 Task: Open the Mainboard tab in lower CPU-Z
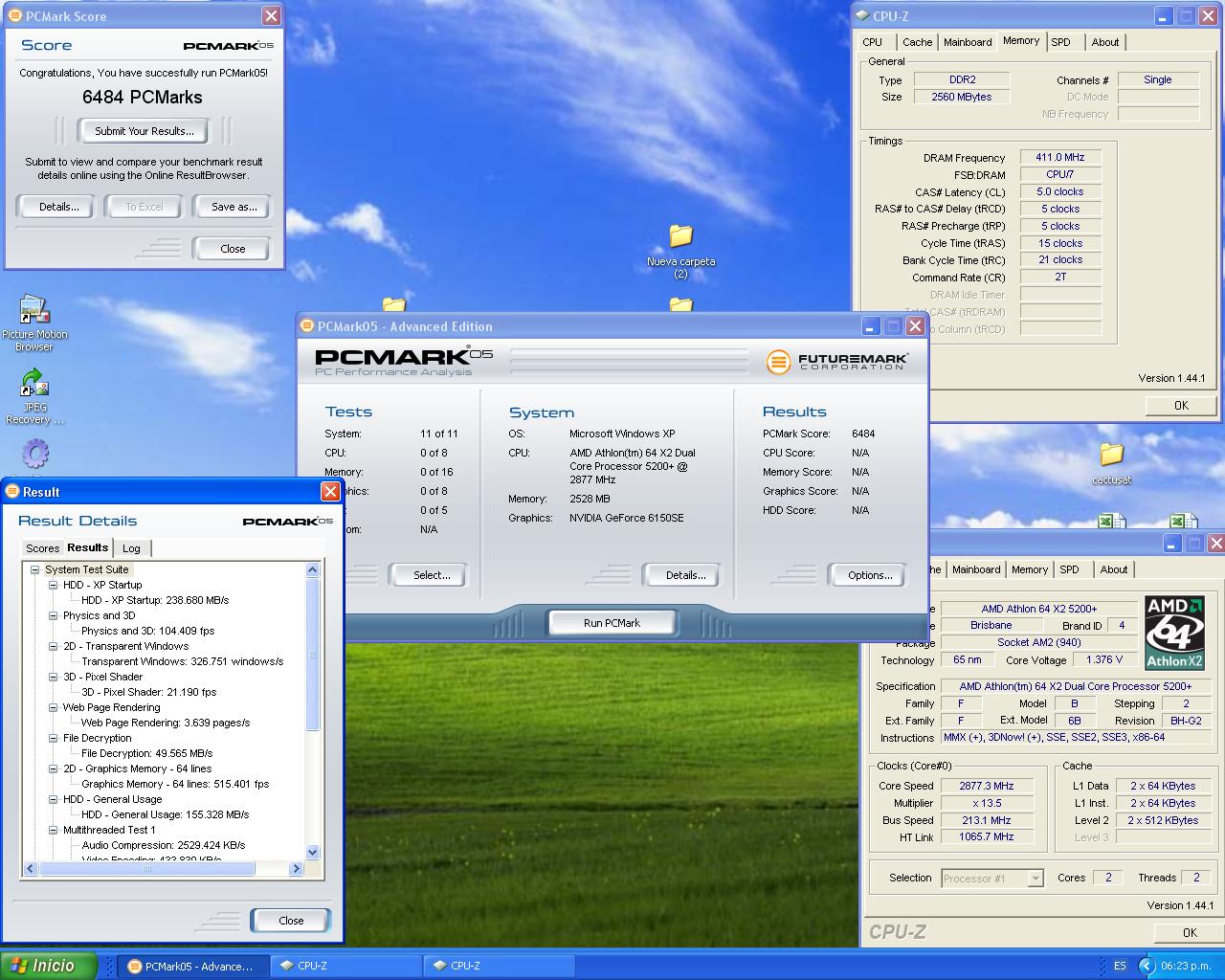(976, 569)
